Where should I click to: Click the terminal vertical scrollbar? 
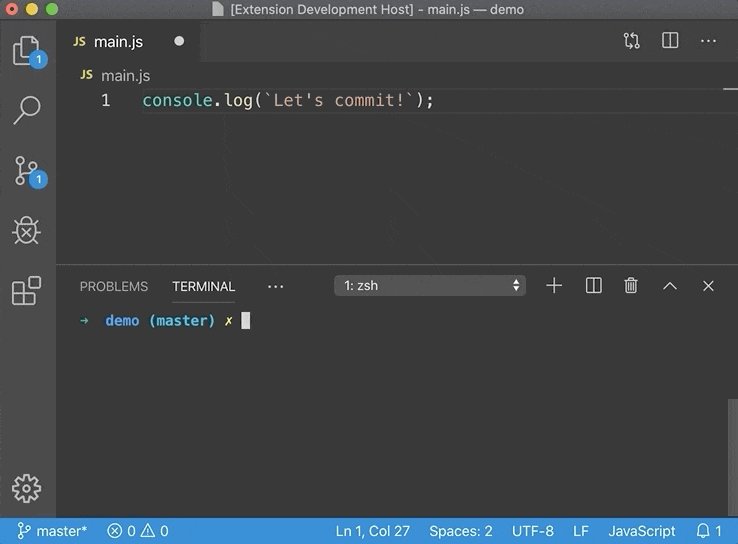click(732, 456)
